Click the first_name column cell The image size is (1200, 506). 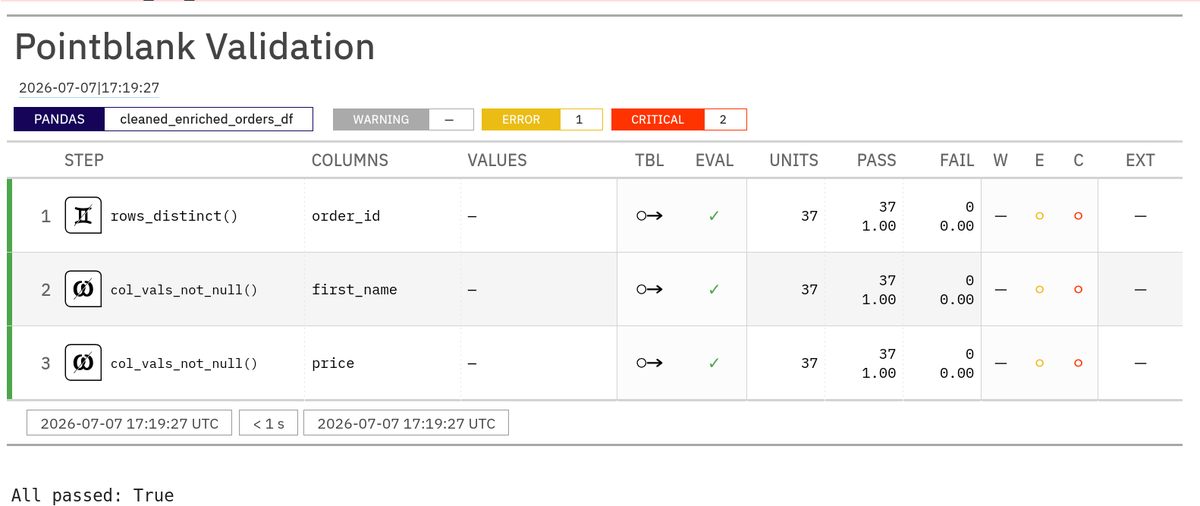354,290
